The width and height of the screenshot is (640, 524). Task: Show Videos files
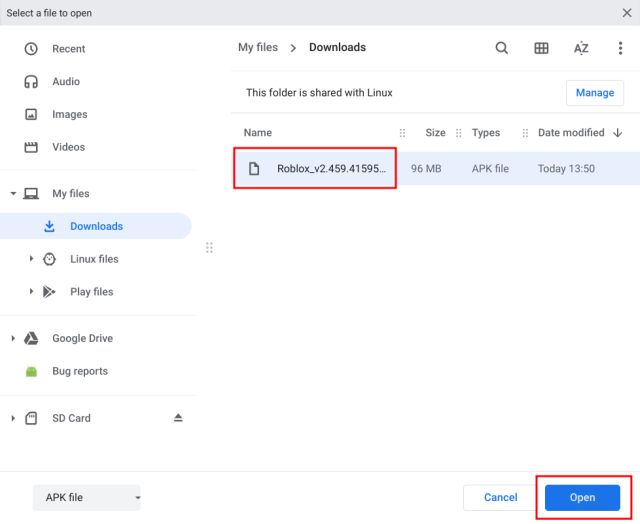pyautogui.click(x=69, y=147)
